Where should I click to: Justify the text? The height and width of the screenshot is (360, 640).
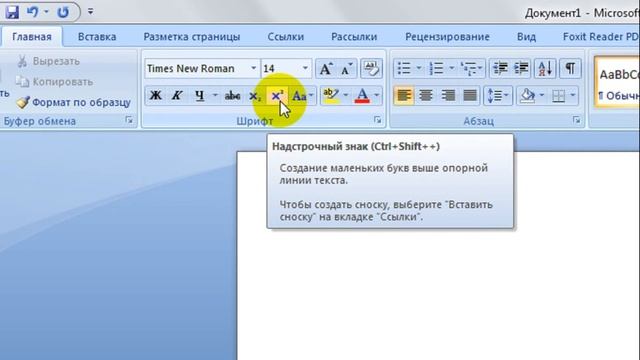coord(470,96)
